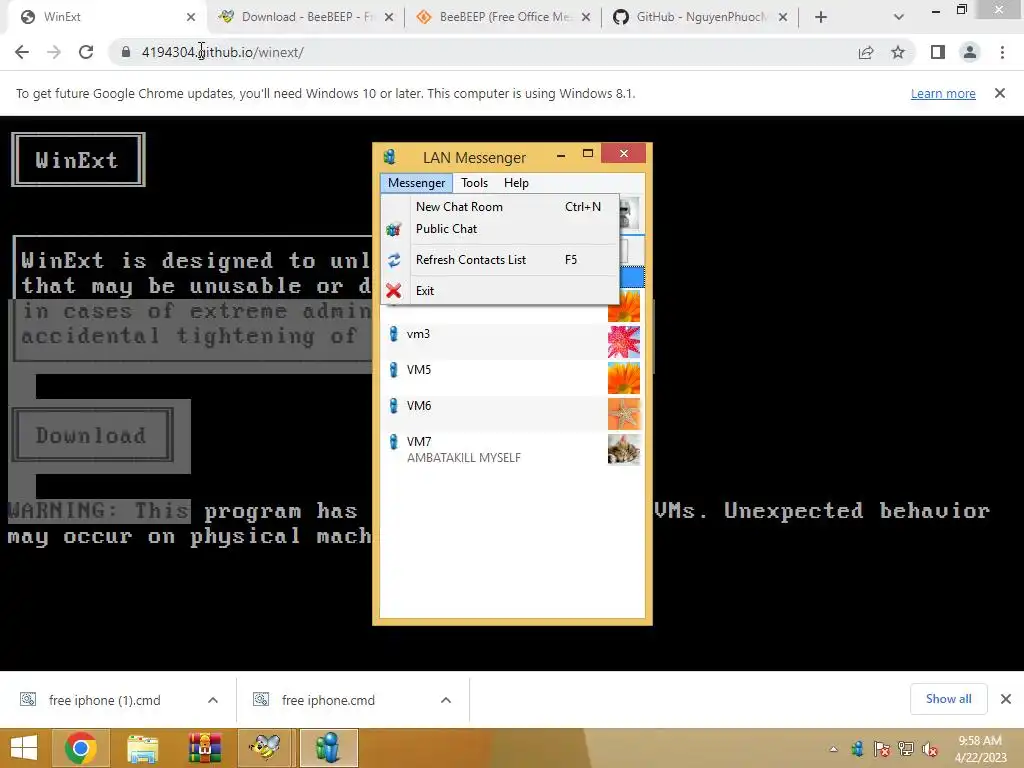Select contact VM6 in the list

click(x=512, y=413)
